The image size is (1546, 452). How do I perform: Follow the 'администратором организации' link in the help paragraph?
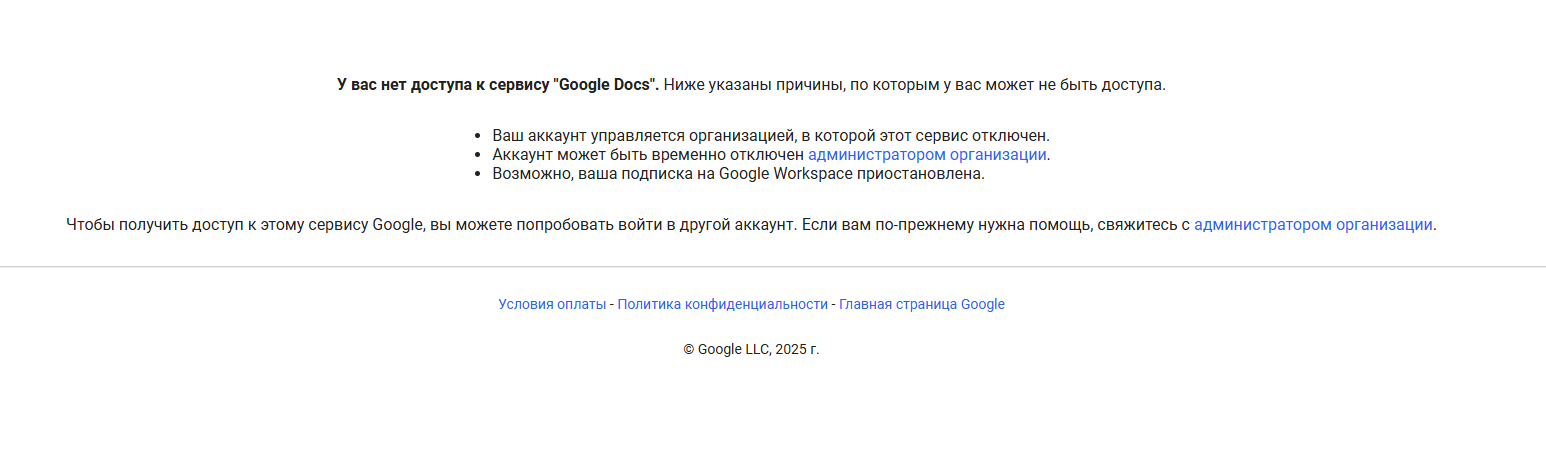coord(1313,225)
